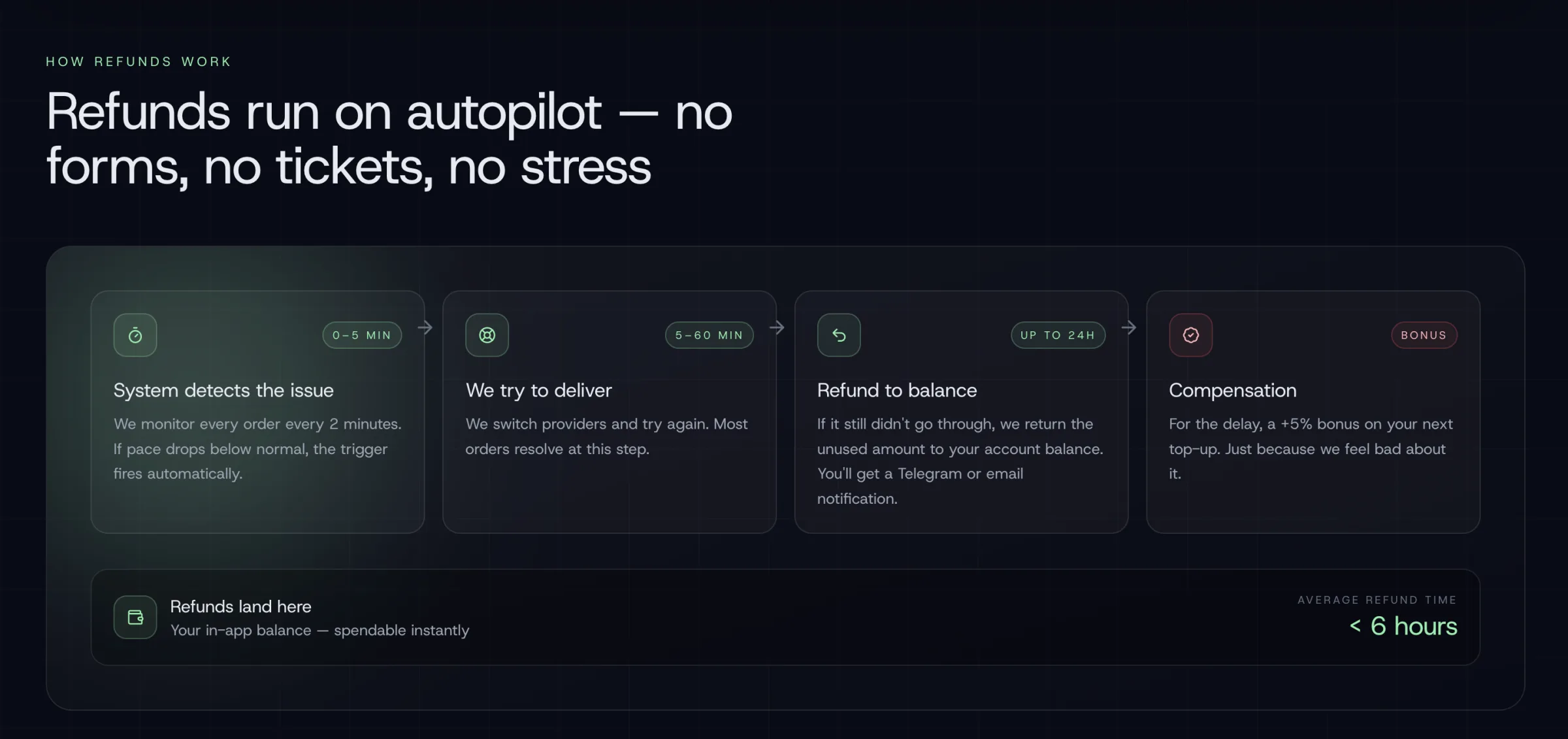The height and width of the screenshot is (739, 1568).
Task: Click the System detects the issue title
Action: point(223,390)
